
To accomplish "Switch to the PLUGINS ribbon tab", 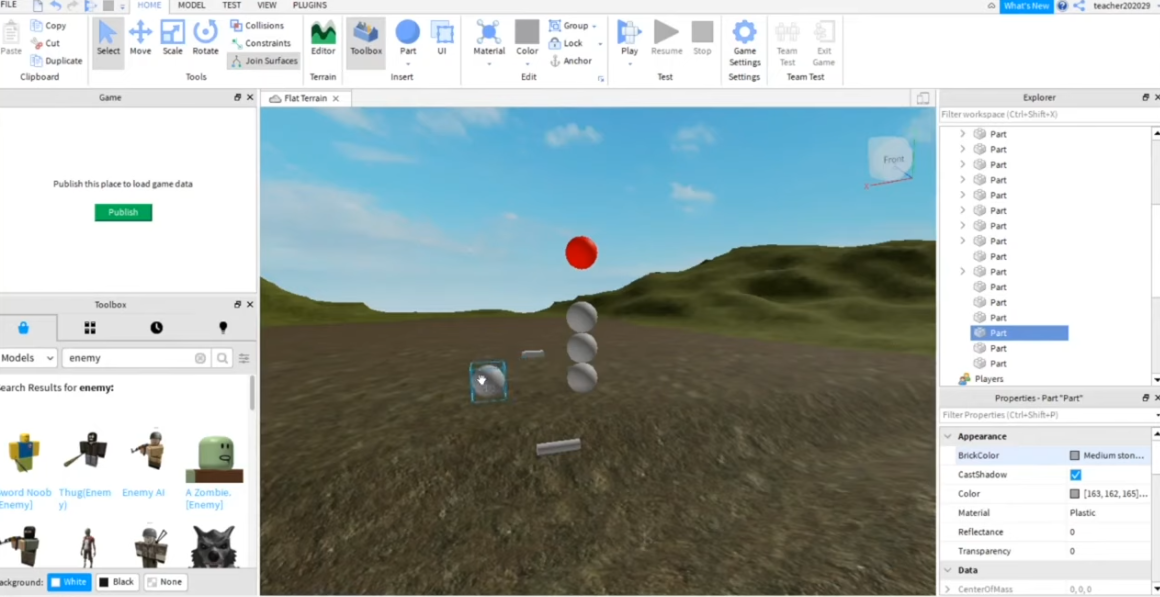I will click(309, 5).
